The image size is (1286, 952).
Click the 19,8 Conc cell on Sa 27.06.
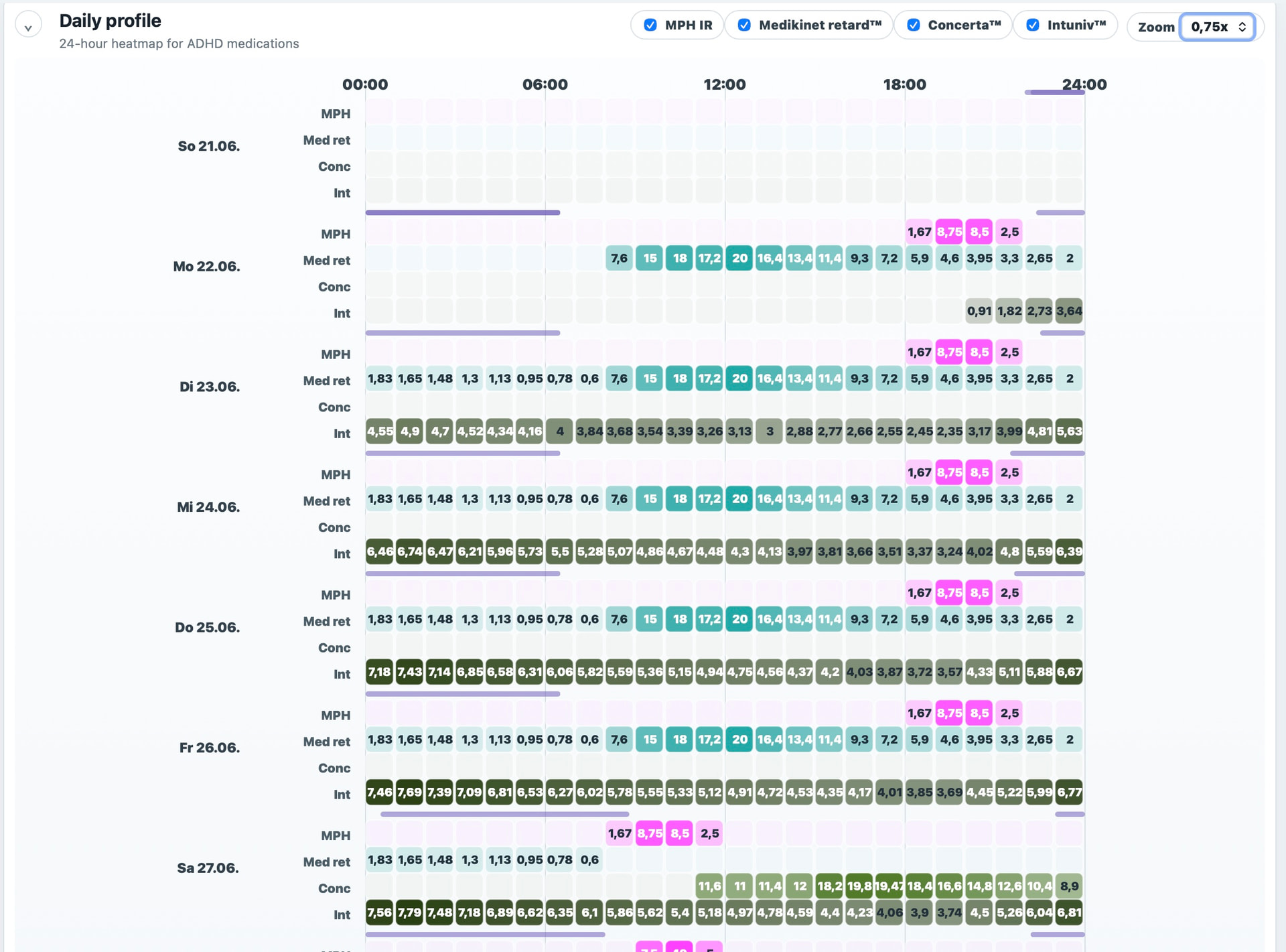(x=859, y=886)
